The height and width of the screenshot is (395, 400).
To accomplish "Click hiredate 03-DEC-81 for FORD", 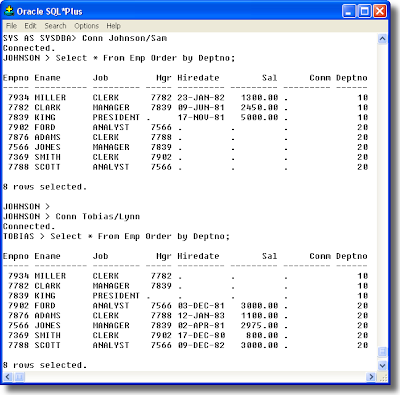I will 201,306.
